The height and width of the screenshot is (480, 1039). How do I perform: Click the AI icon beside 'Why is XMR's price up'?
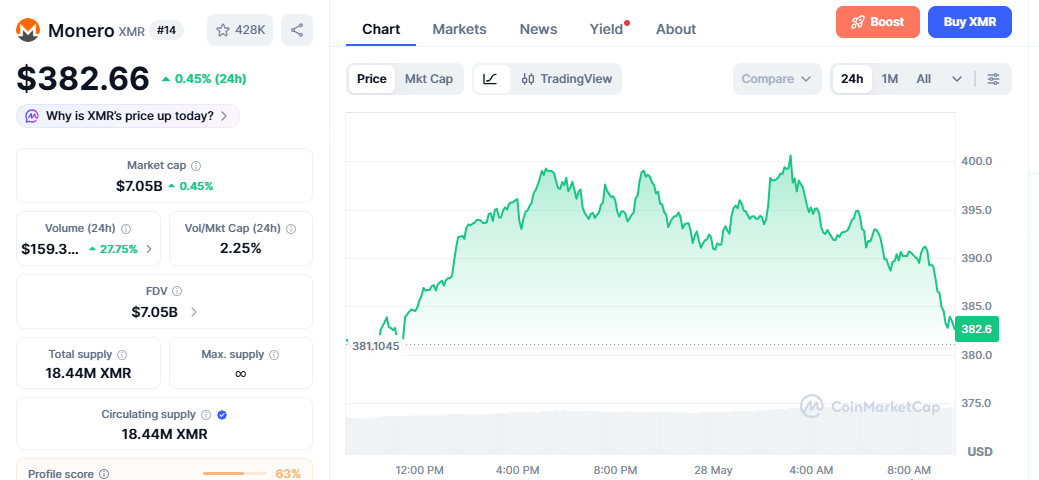(x=32, y=116)
